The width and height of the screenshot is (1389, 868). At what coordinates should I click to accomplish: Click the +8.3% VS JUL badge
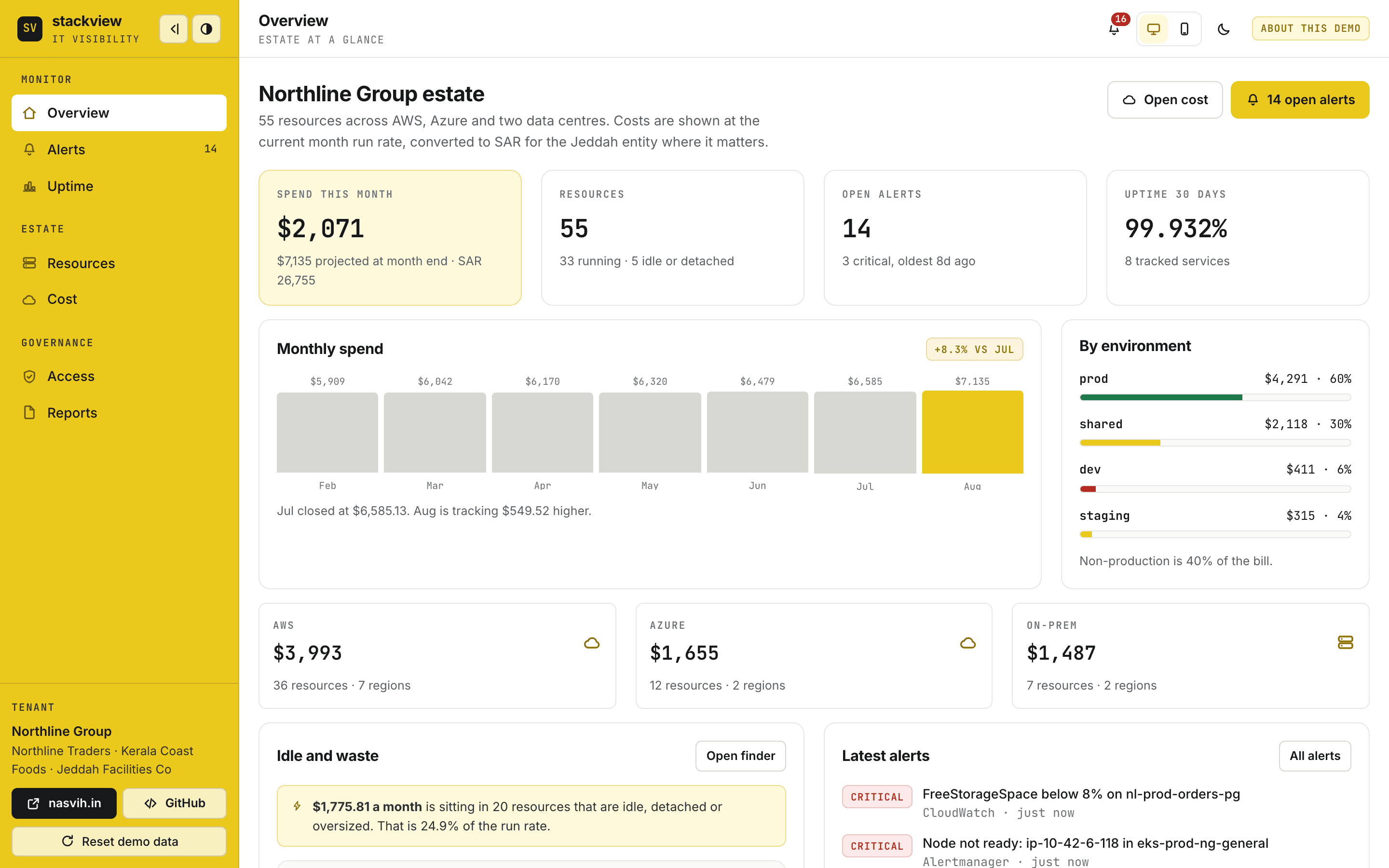974,349
